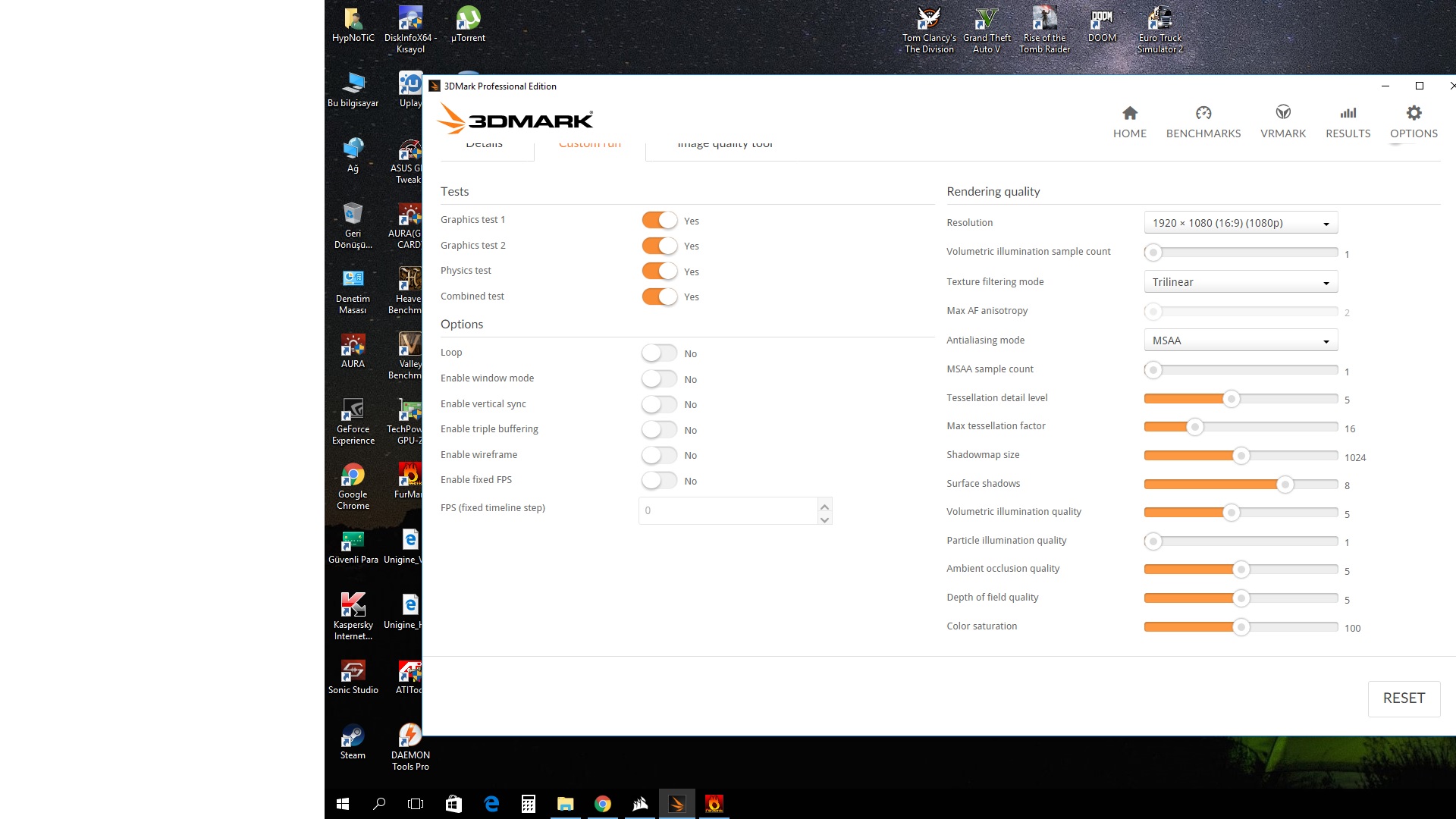
Task: Click the RESET button
Action: [1404, 698]
